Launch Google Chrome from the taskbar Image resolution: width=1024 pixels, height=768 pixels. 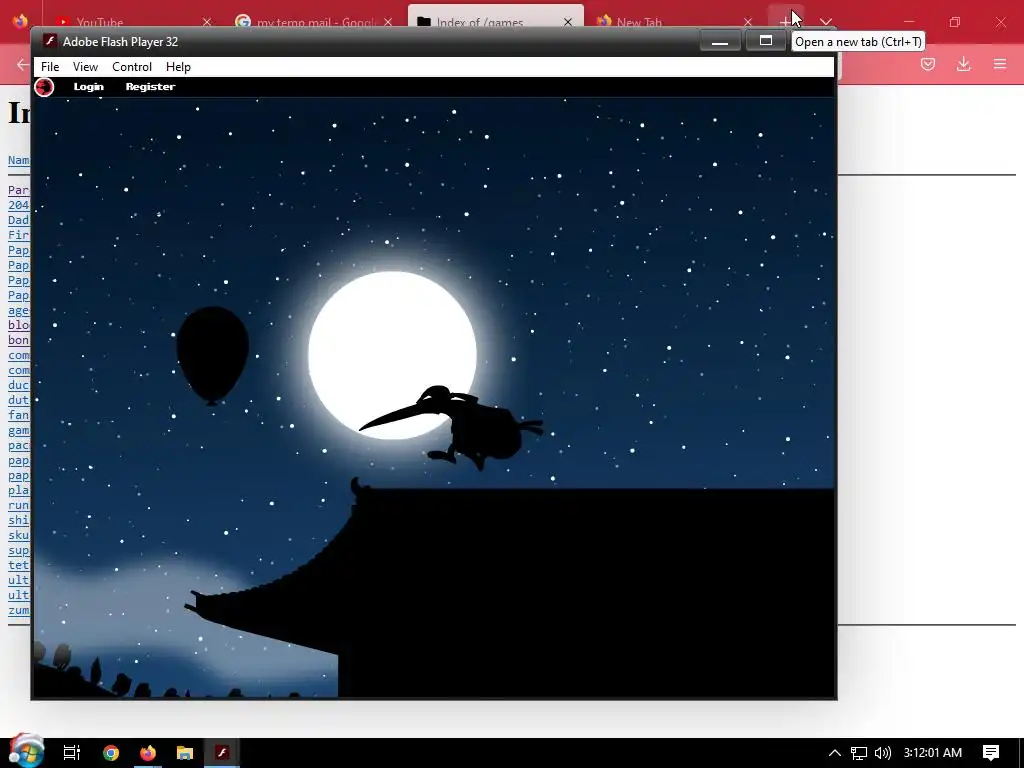[111, 753]
